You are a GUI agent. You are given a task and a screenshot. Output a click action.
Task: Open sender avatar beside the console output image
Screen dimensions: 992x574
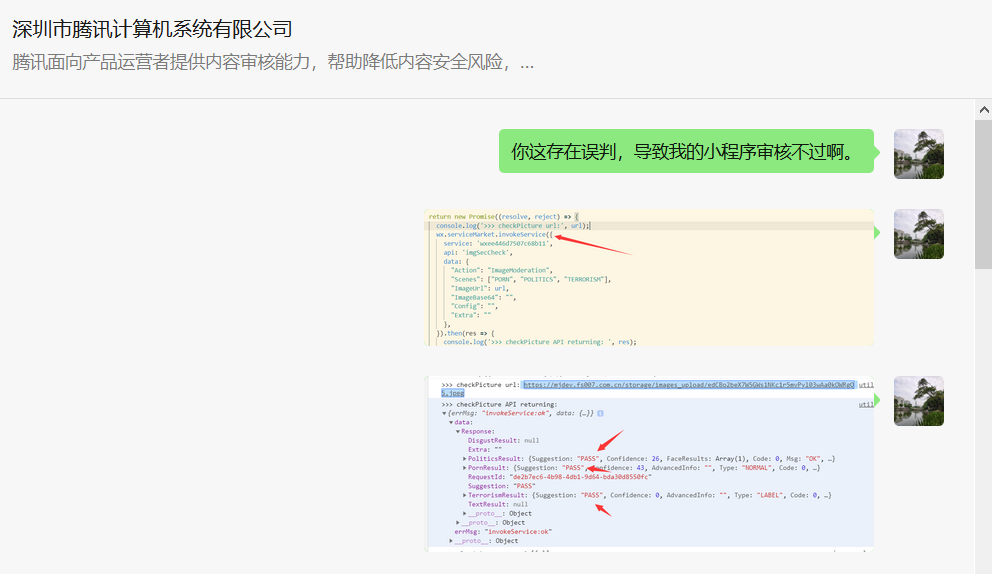click(919, 401)
